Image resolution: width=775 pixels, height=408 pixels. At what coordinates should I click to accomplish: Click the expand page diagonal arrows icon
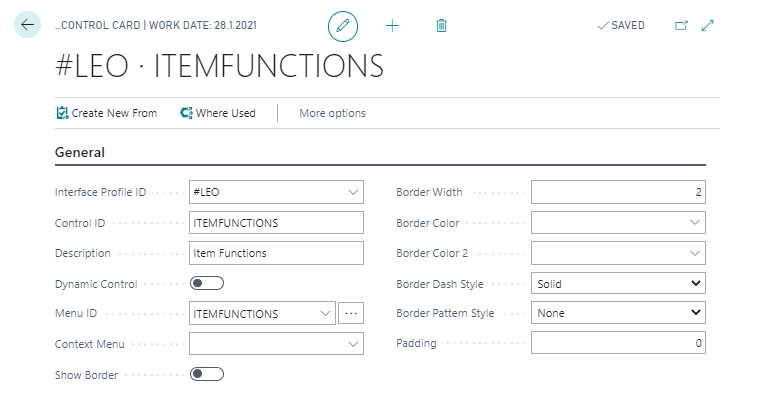[708, 26]
